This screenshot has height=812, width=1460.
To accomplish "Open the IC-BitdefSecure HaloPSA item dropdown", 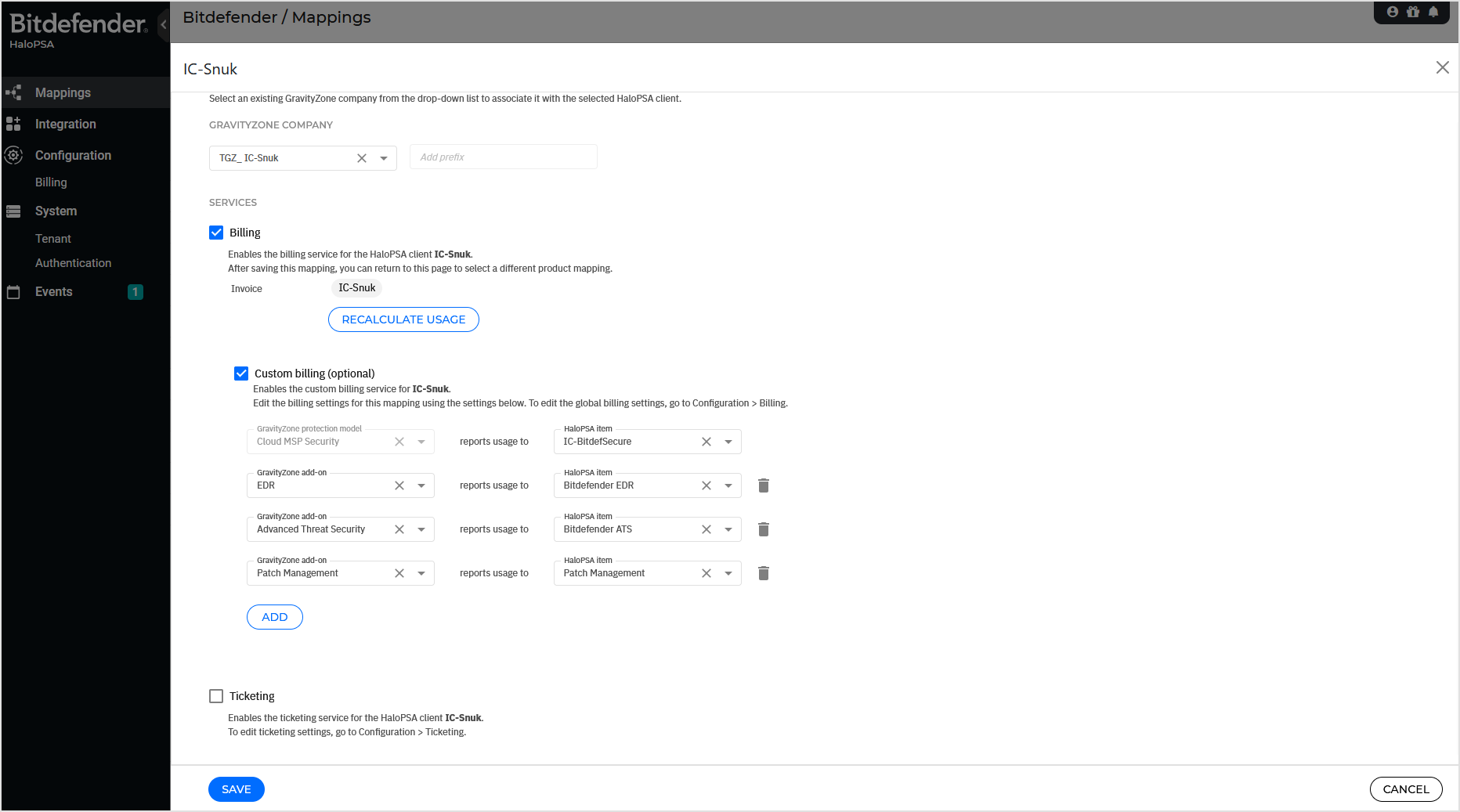I will (728, 442).
